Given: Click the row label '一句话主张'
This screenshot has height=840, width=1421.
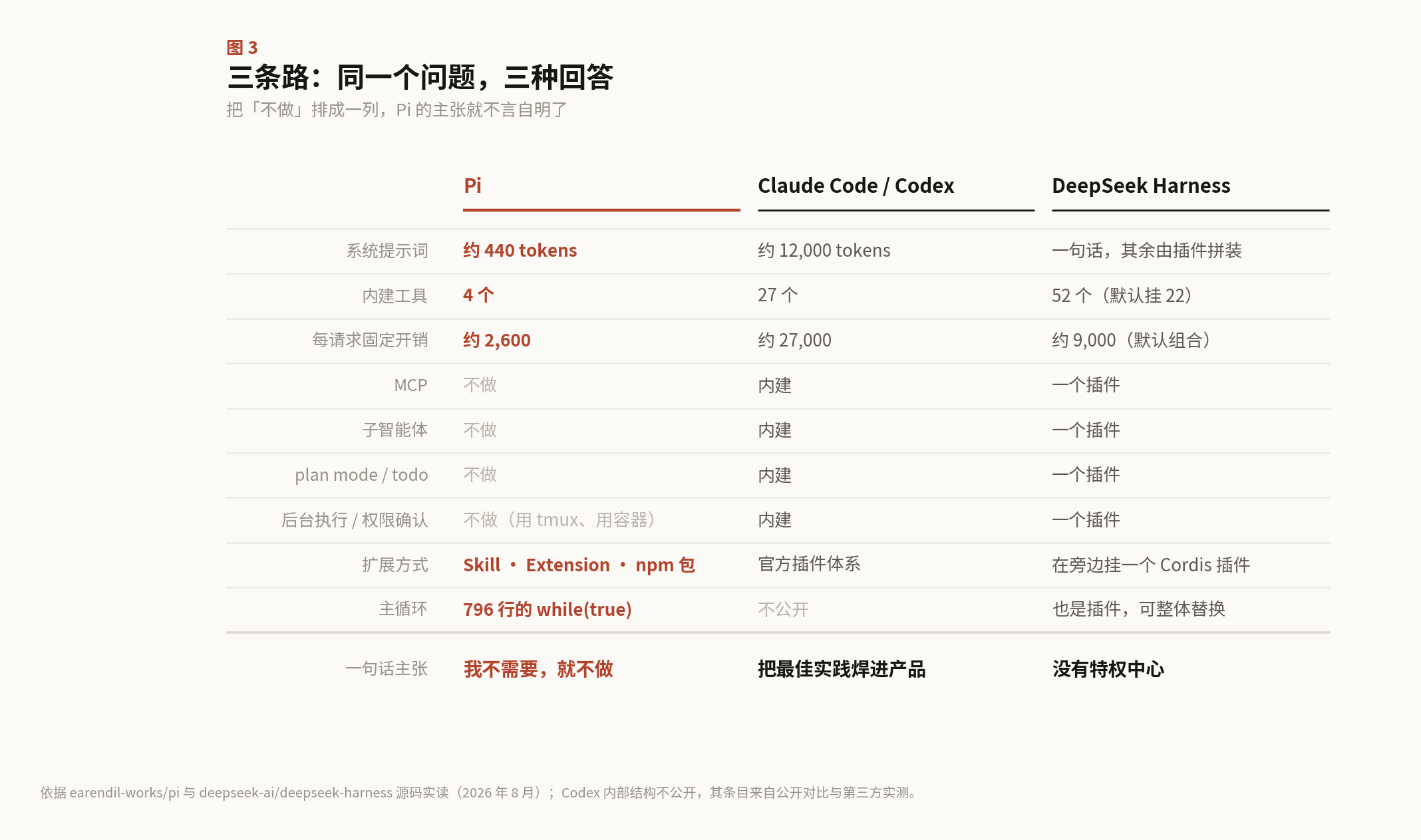Looking at the screenshot, I should coord(387,669).
